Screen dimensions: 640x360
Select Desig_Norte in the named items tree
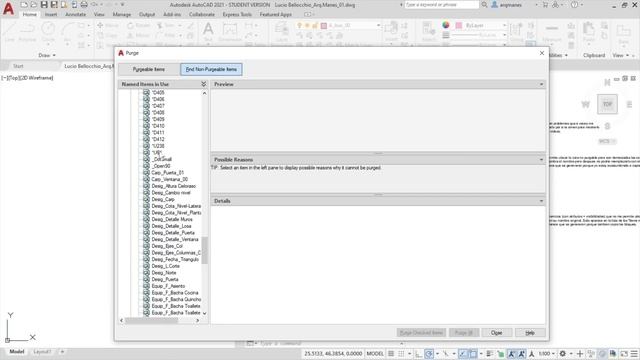164,273
